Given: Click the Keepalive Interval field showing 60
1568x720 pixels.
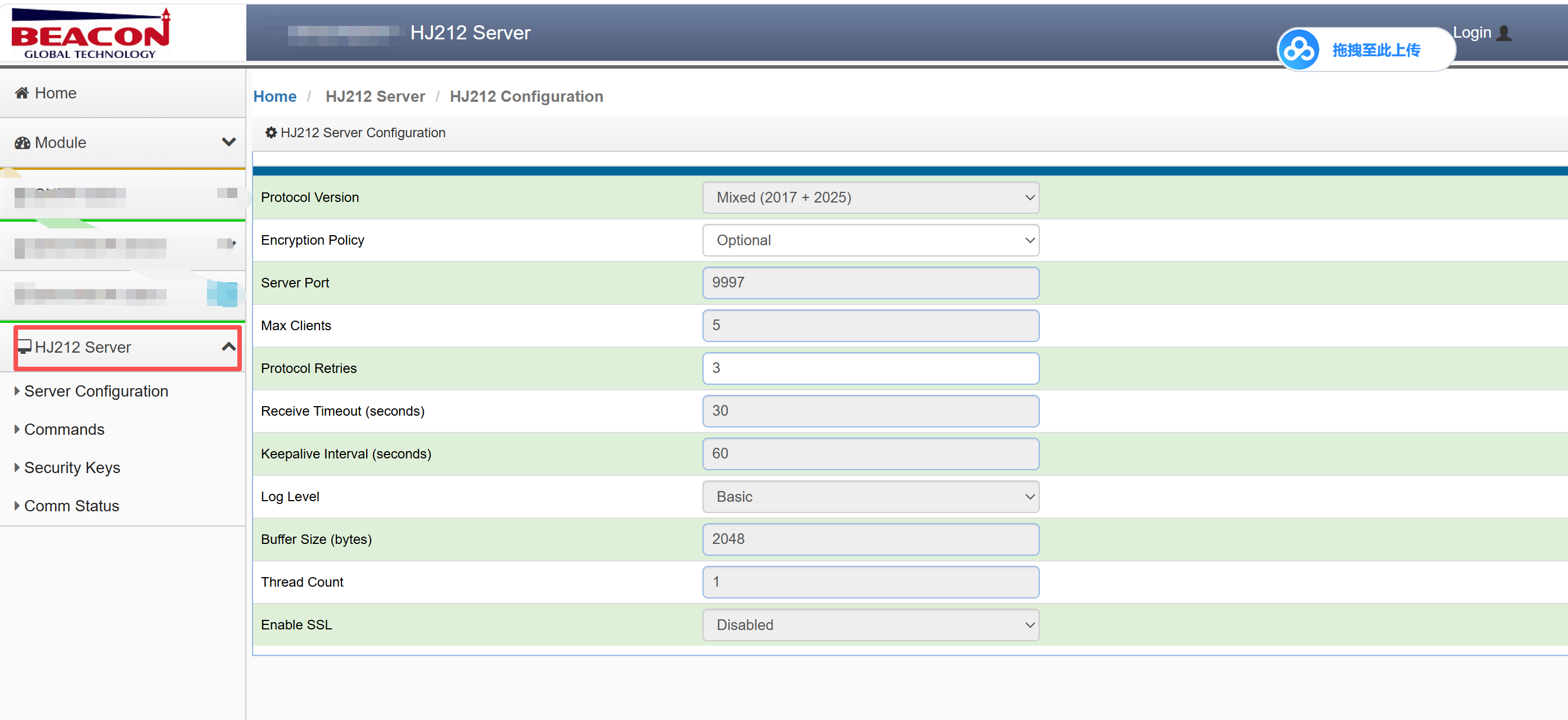Looking at the screenshot, I should 871,453.
